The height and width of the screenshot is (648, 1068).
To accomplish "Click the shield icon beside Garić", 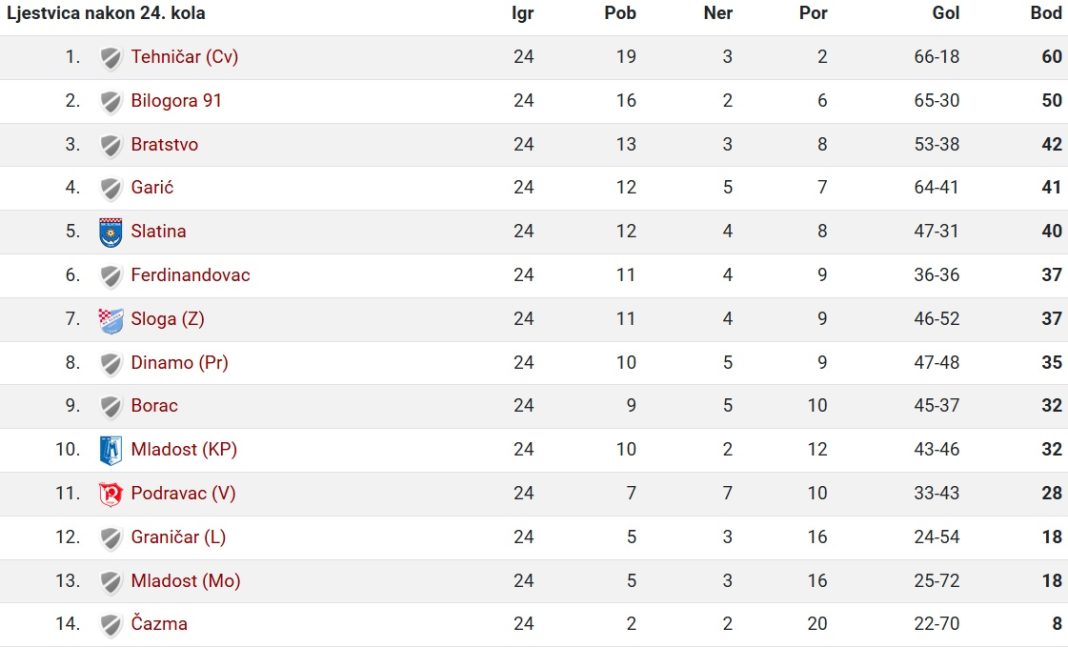I will tap(110, 188).
